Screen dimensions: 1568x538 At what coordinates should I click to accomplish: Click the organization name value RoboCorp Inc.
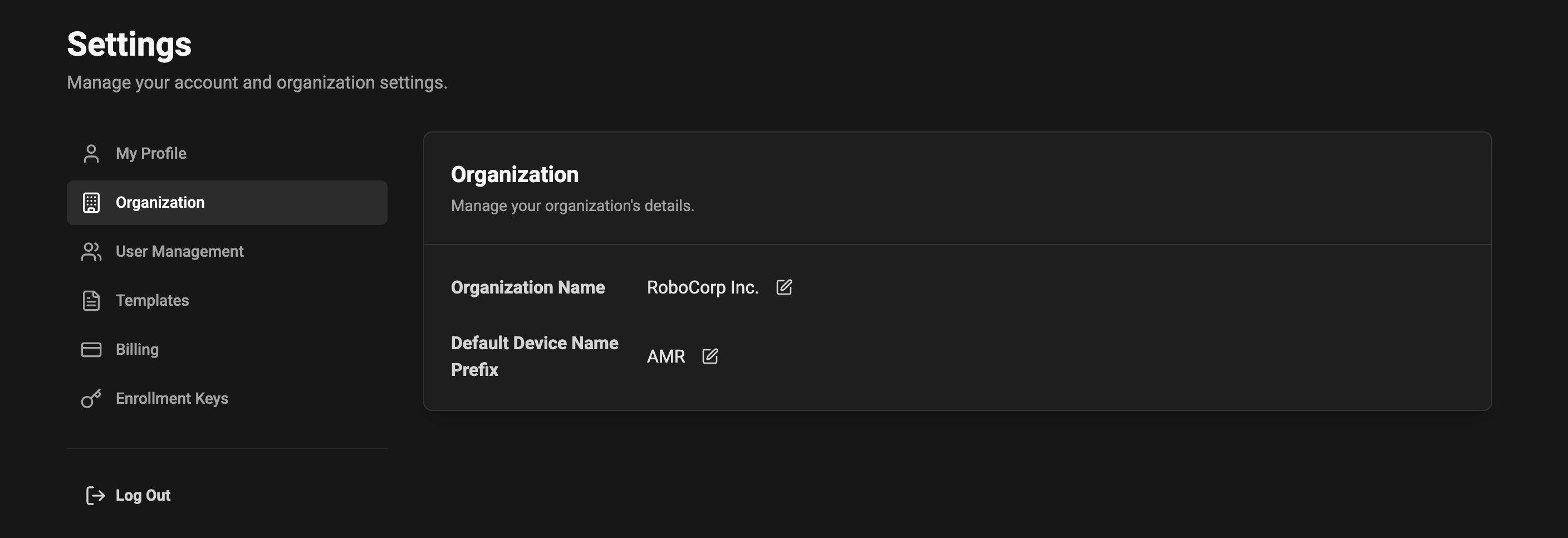coord(703,287)
